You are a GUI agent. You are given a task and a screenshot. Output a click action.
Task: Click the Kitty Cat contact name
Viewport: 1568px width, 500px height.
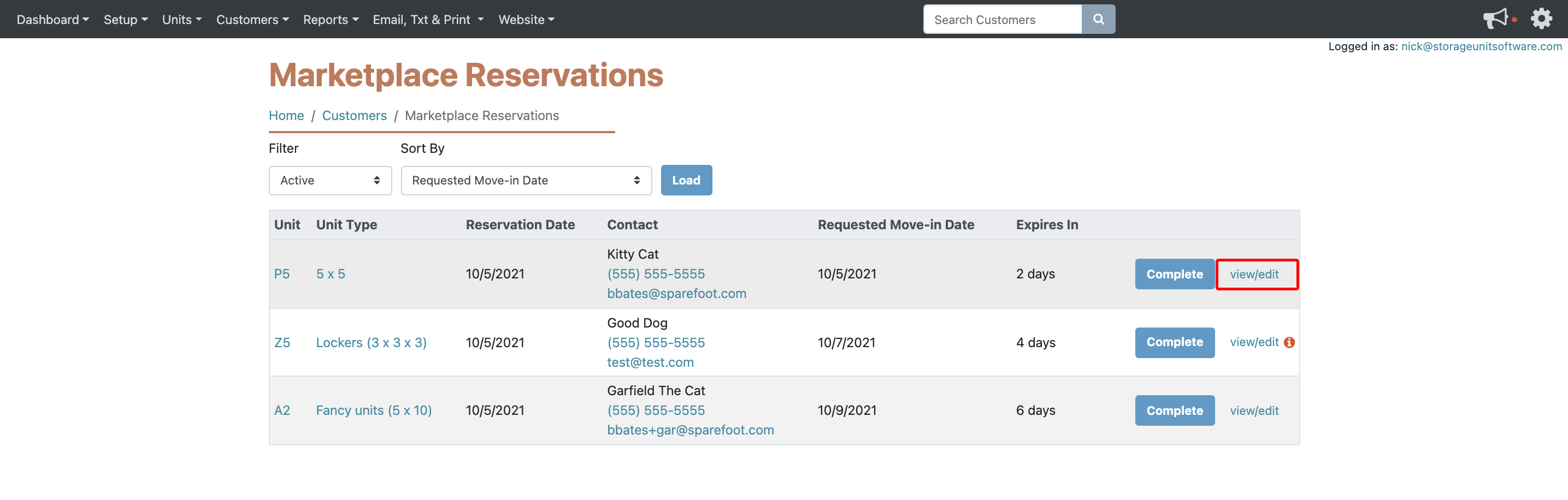(633, 254)
